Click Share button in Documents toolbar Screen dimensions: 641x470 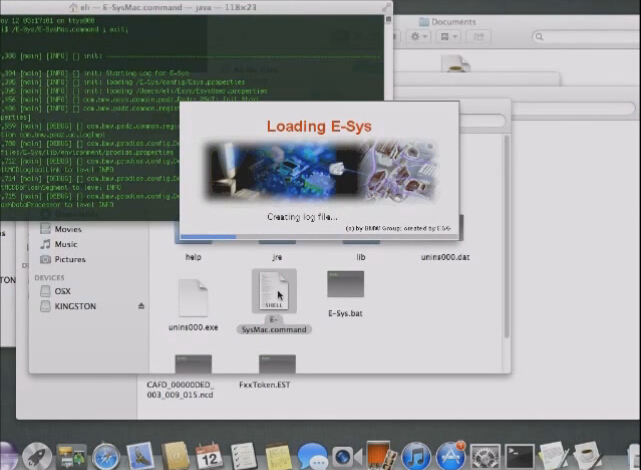(x=479, y=36)
